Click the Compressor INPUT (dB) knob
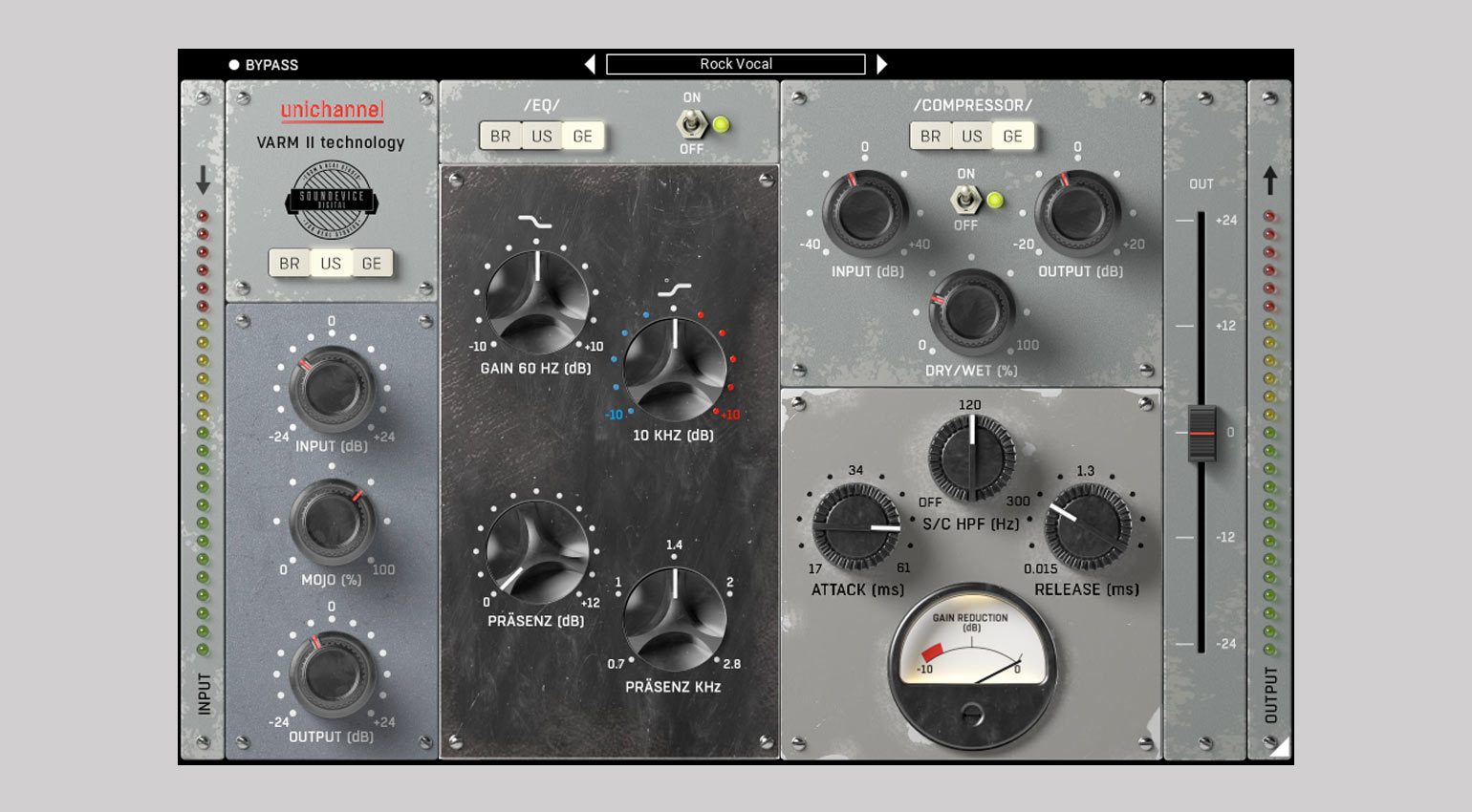 [865, 212]
